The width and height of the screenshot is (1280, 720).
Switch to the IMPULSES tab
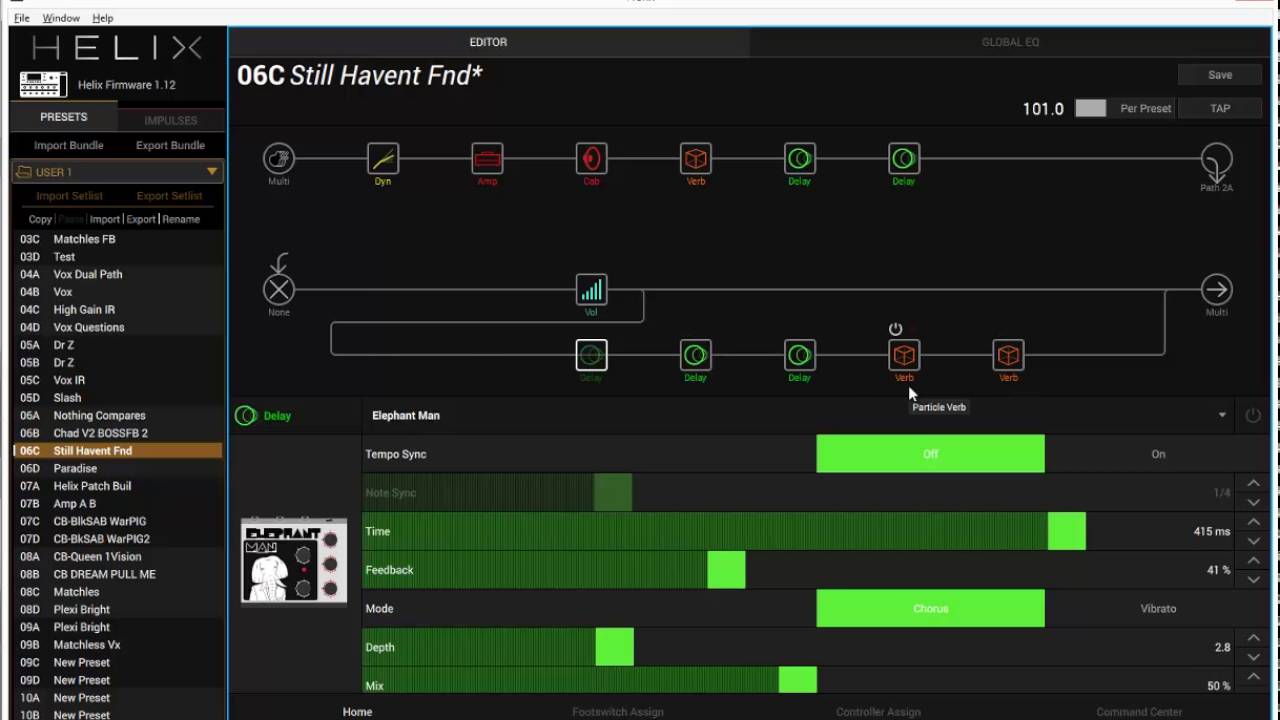(171, 120)
